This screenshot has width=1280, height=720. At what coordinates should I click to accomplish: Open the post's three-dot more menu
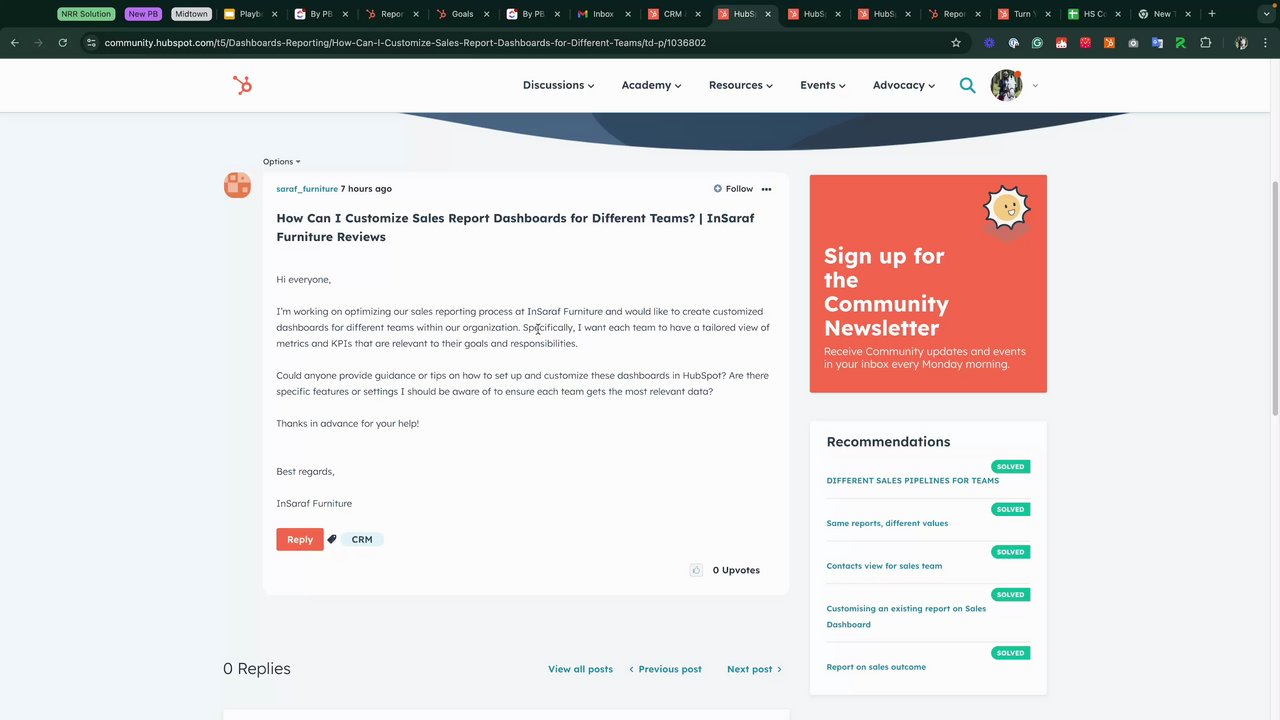point(766,189)
